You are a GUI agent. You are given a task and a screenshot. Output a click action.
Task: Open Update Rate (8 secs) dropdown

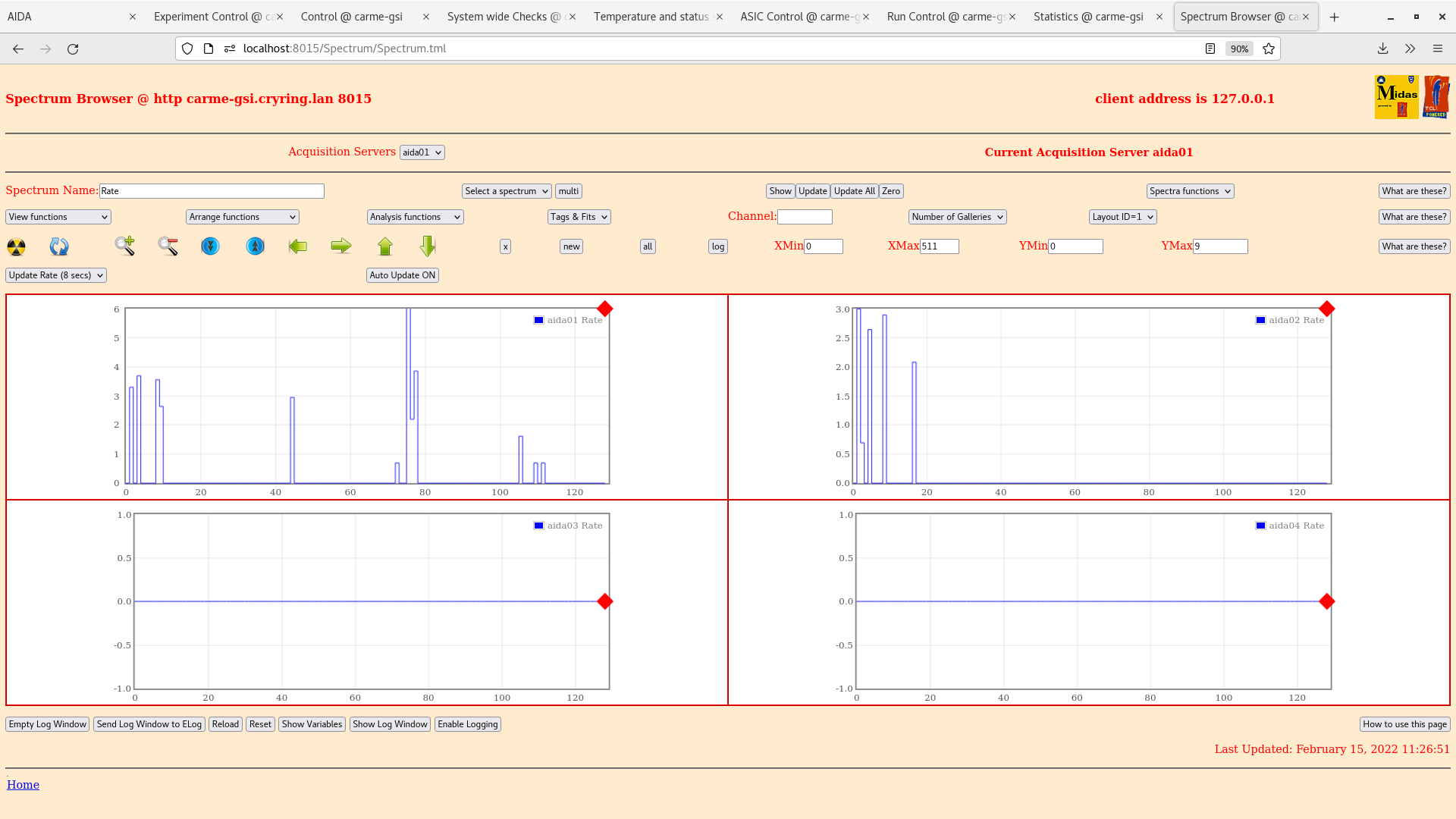coord(56,275)
